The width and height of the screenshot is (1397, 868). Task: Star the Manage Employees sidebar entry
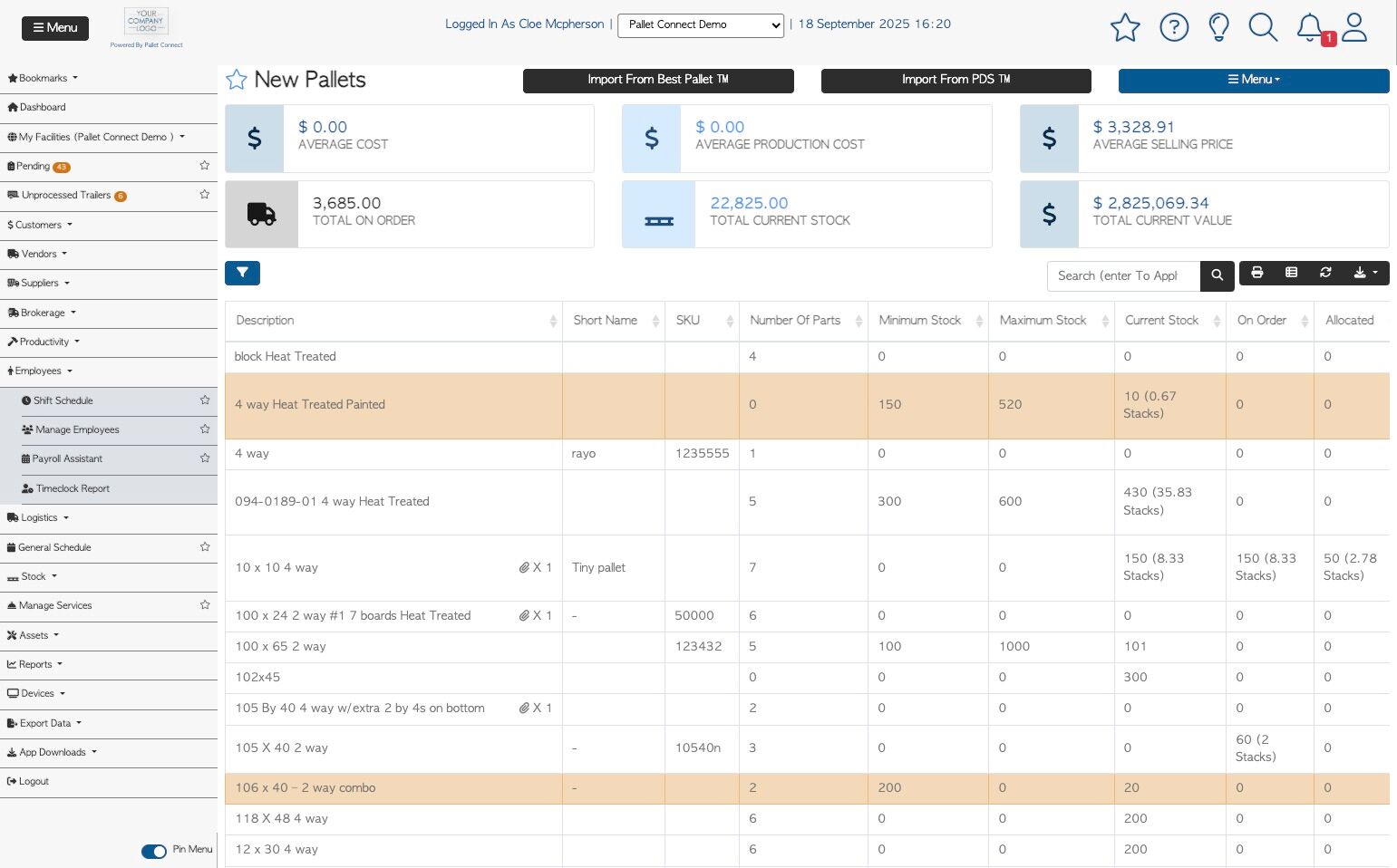(205, 429)
